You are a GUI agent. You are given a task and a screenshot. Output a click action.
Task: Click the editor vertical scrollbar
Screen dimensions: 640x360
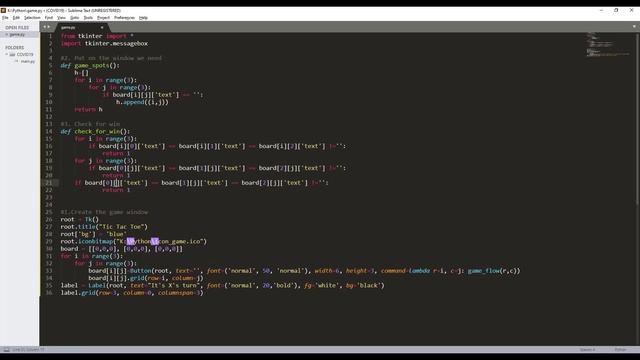point(637,118)
